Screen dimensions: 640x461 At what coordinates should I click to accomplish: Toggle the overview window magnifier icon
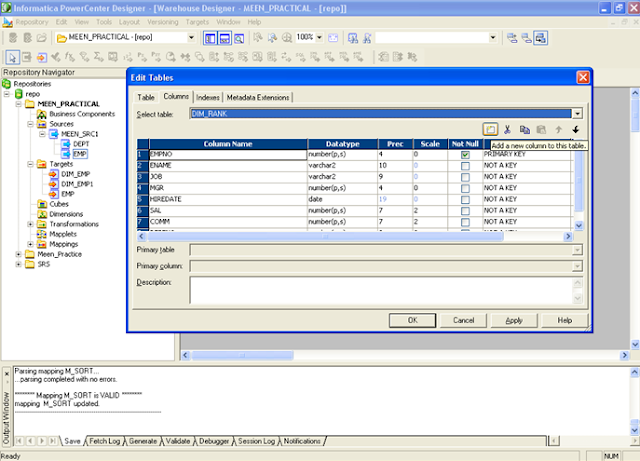(239, 38)
